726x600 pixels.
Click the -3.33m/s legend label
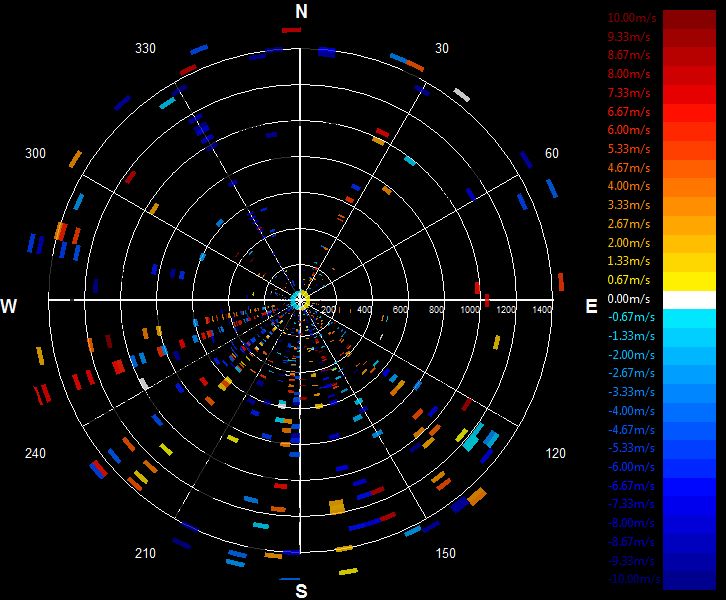click(x=631, y=392)
